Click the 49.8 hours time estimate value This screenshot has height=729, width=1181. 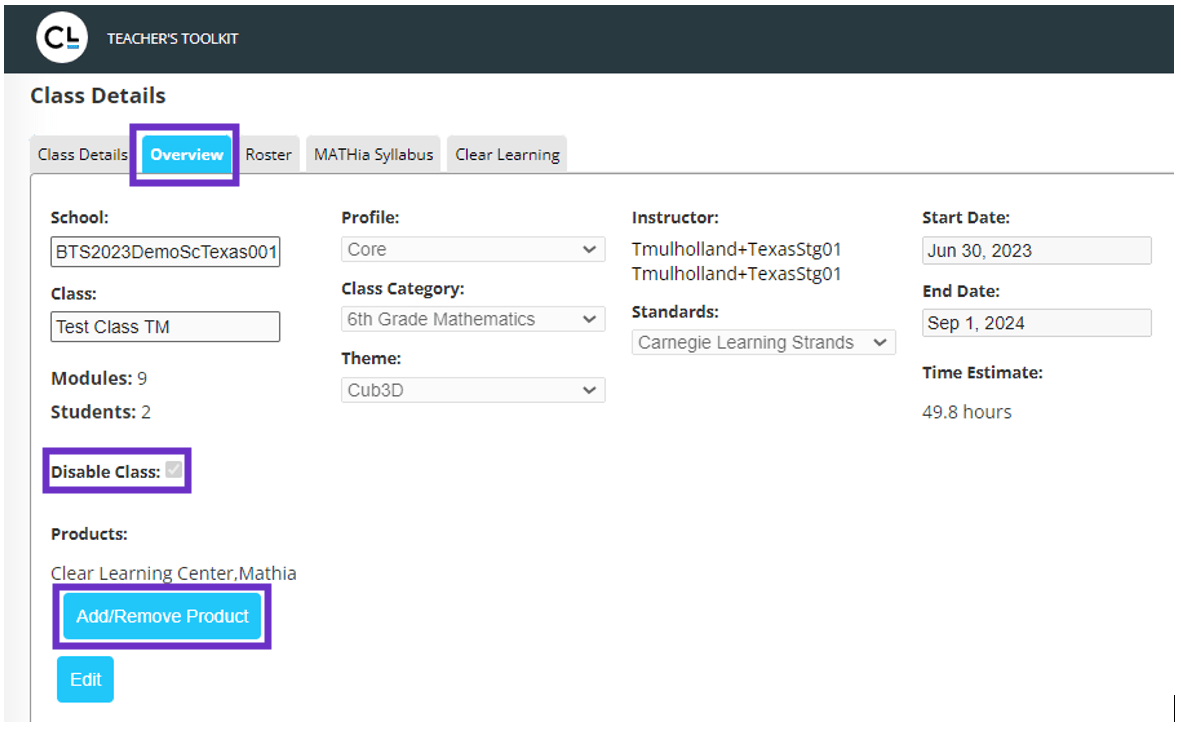966,412
